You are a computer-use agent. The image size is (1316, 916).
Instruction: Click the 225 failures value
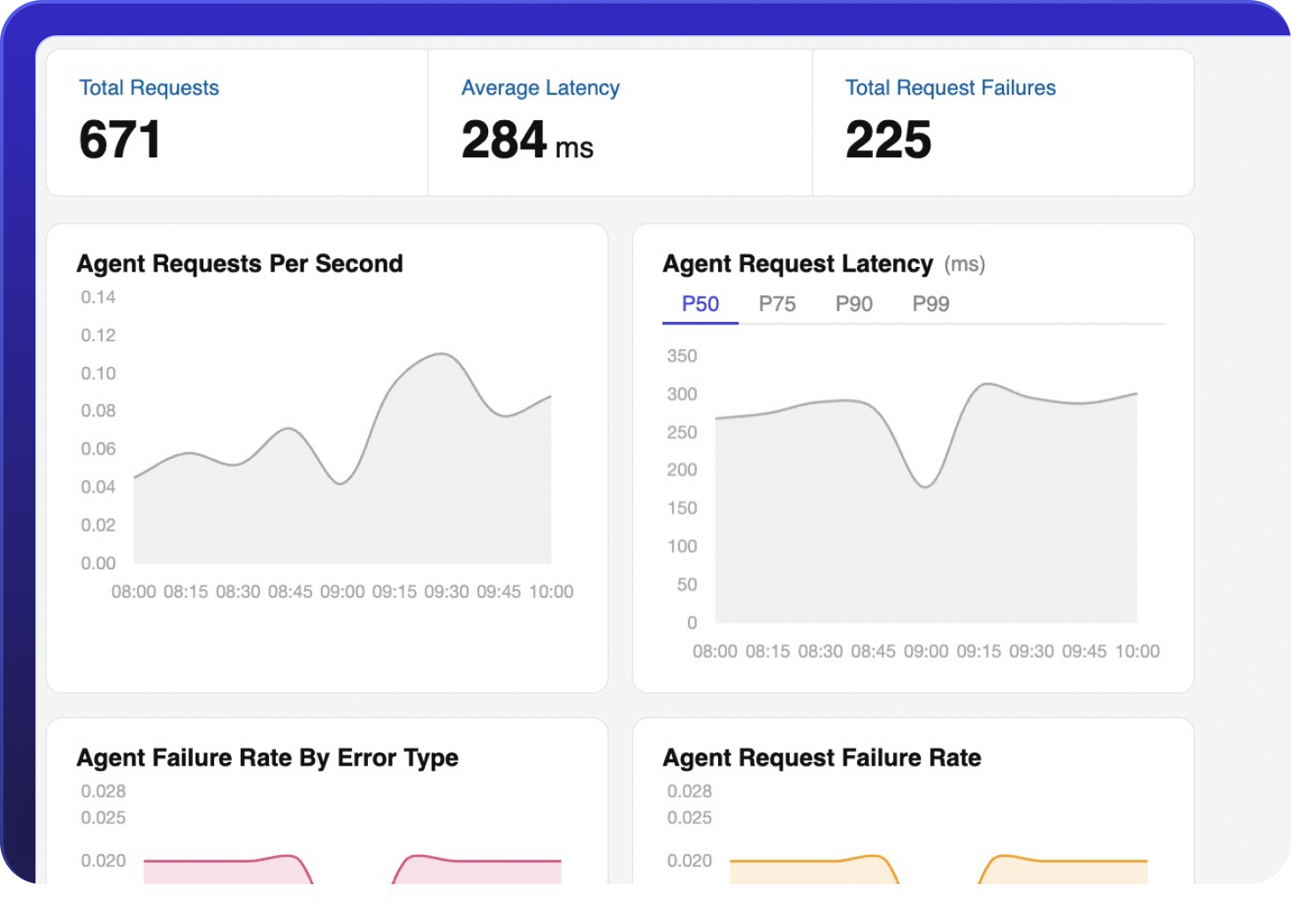point(889,140)
